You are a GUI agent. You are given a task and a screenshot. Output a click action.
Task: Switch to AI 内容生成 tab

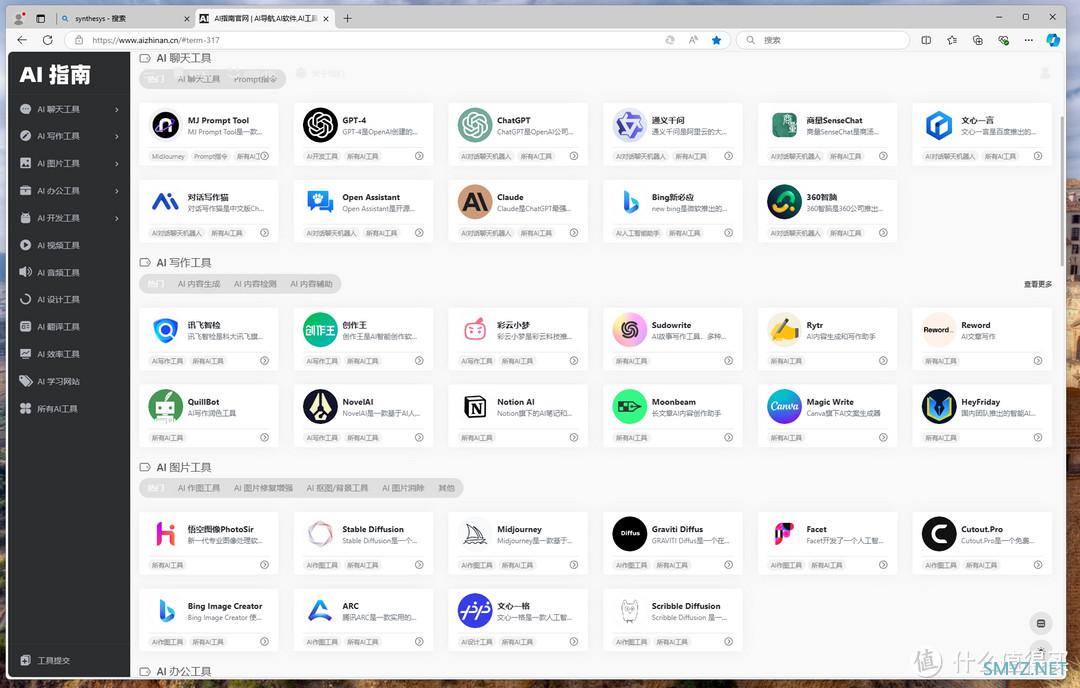tap(199, 284)
